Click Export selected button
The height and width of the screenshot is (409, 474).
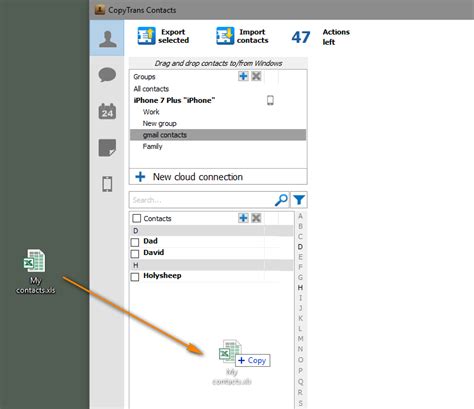tap(164, 36)
